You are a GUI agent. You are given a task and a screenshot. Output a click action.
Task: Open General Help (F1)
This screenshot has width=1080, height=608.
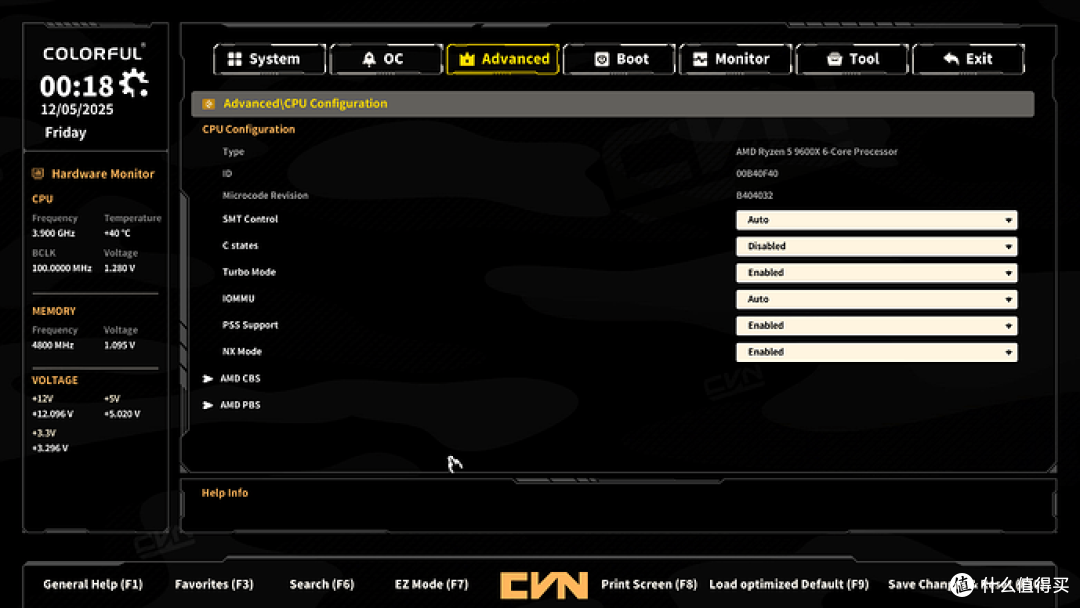point(93,584)
